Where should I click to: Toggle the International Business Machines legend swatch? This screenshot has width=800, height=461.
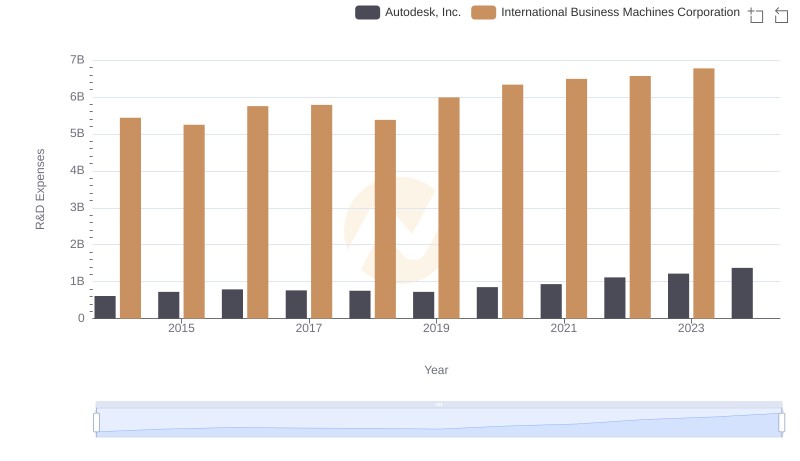pyautogui.click(x=483, y=12)
